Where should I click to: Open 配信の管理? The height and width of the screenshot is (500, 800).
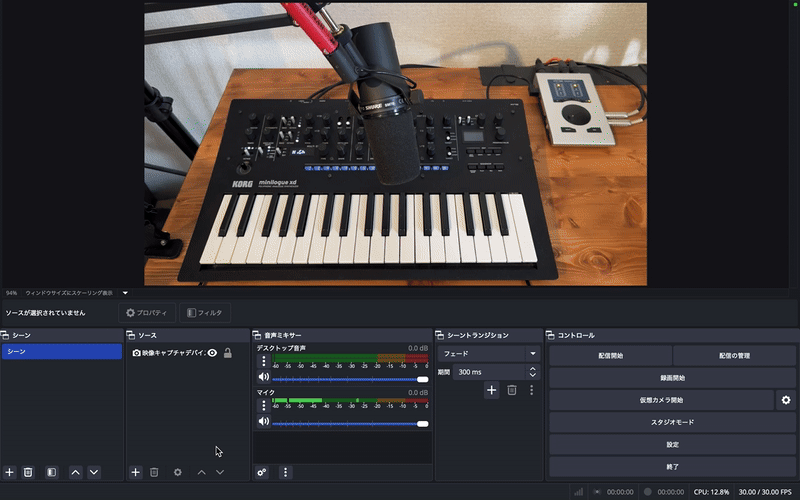[735, 356]
